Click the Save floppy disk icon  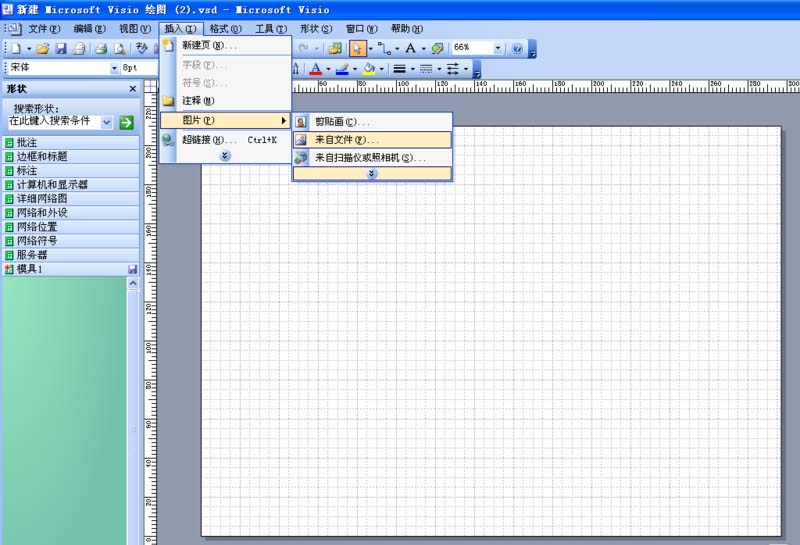point(61,48)
